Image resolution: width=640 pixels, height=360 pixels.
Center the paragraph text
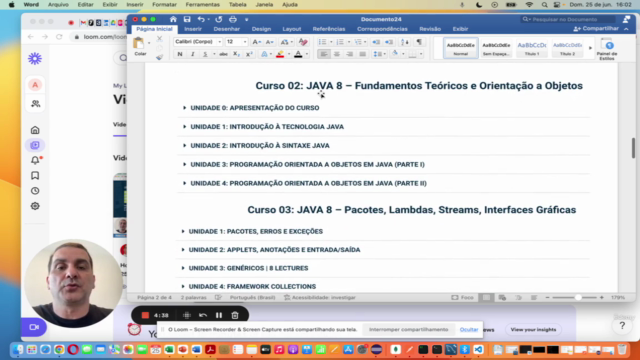[337, 54]
